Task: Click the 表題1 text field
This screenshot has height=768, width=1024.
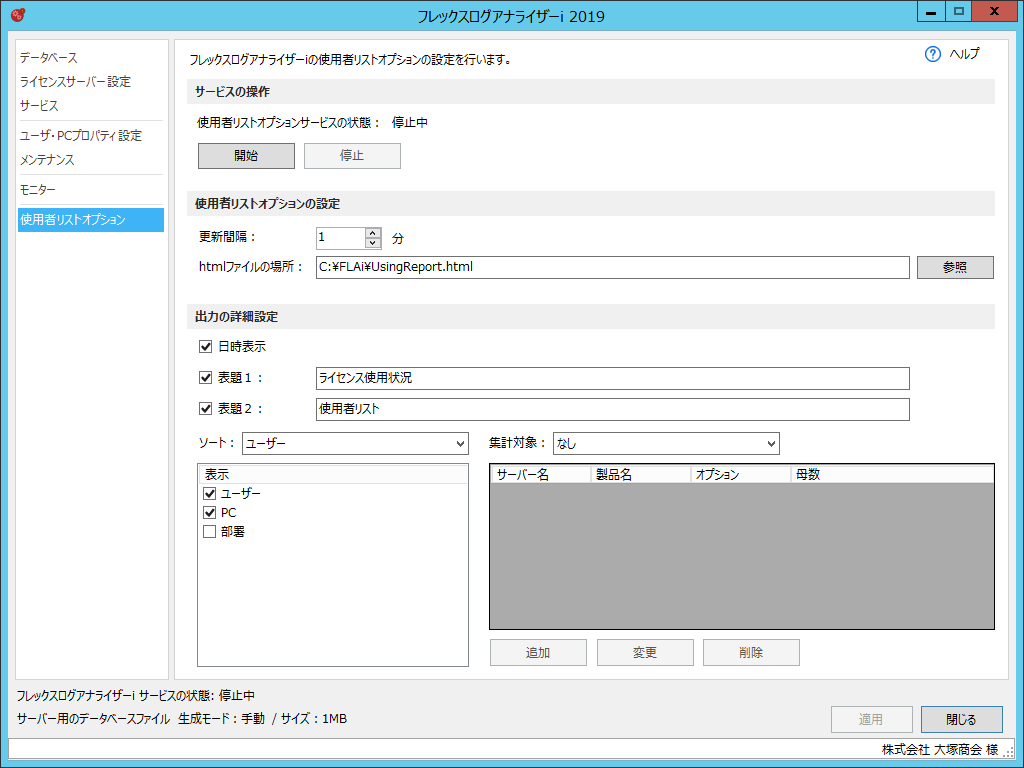Action: [613, 378]
